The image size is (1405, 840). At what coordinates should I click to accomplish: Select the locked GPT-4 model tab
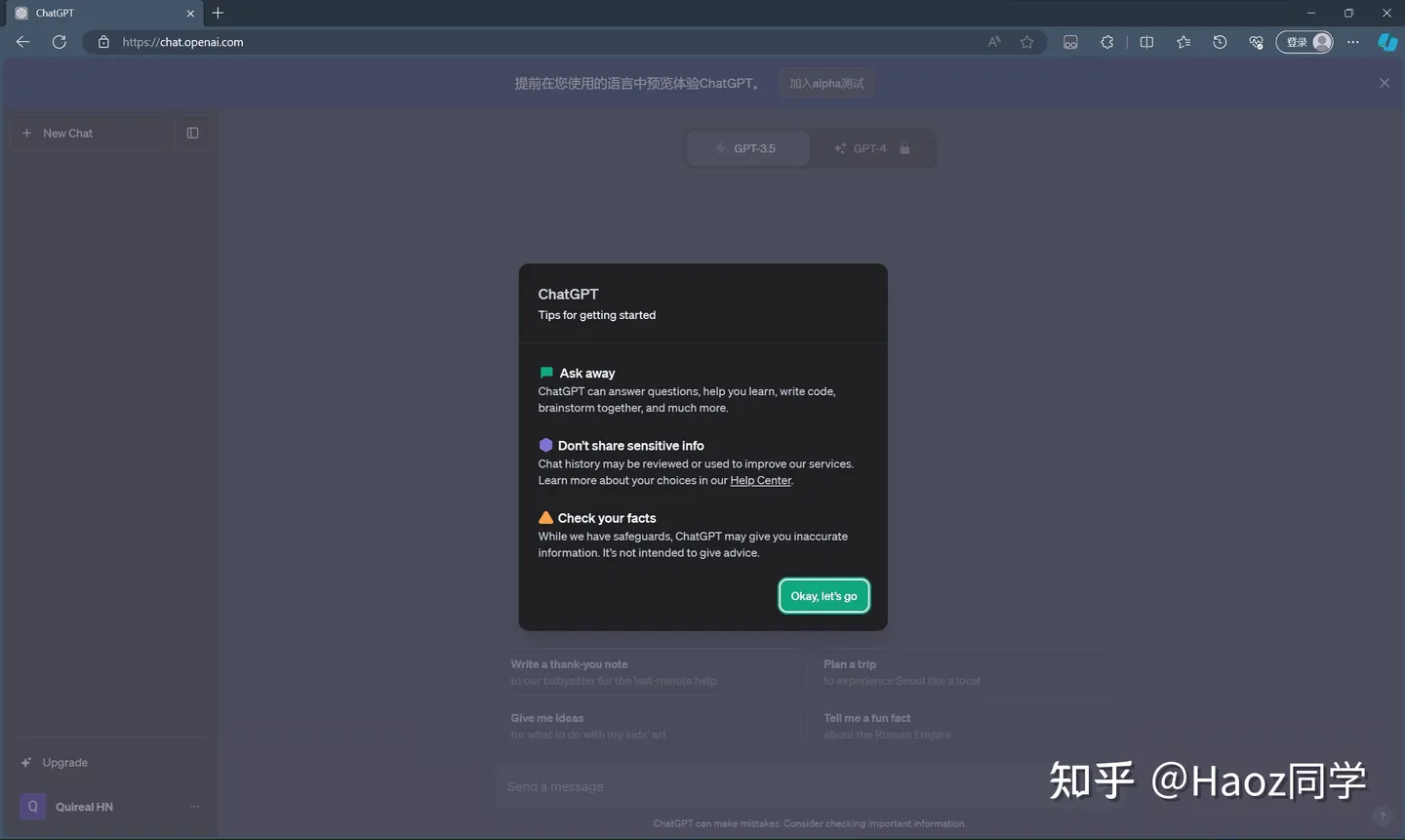(871, 148)
